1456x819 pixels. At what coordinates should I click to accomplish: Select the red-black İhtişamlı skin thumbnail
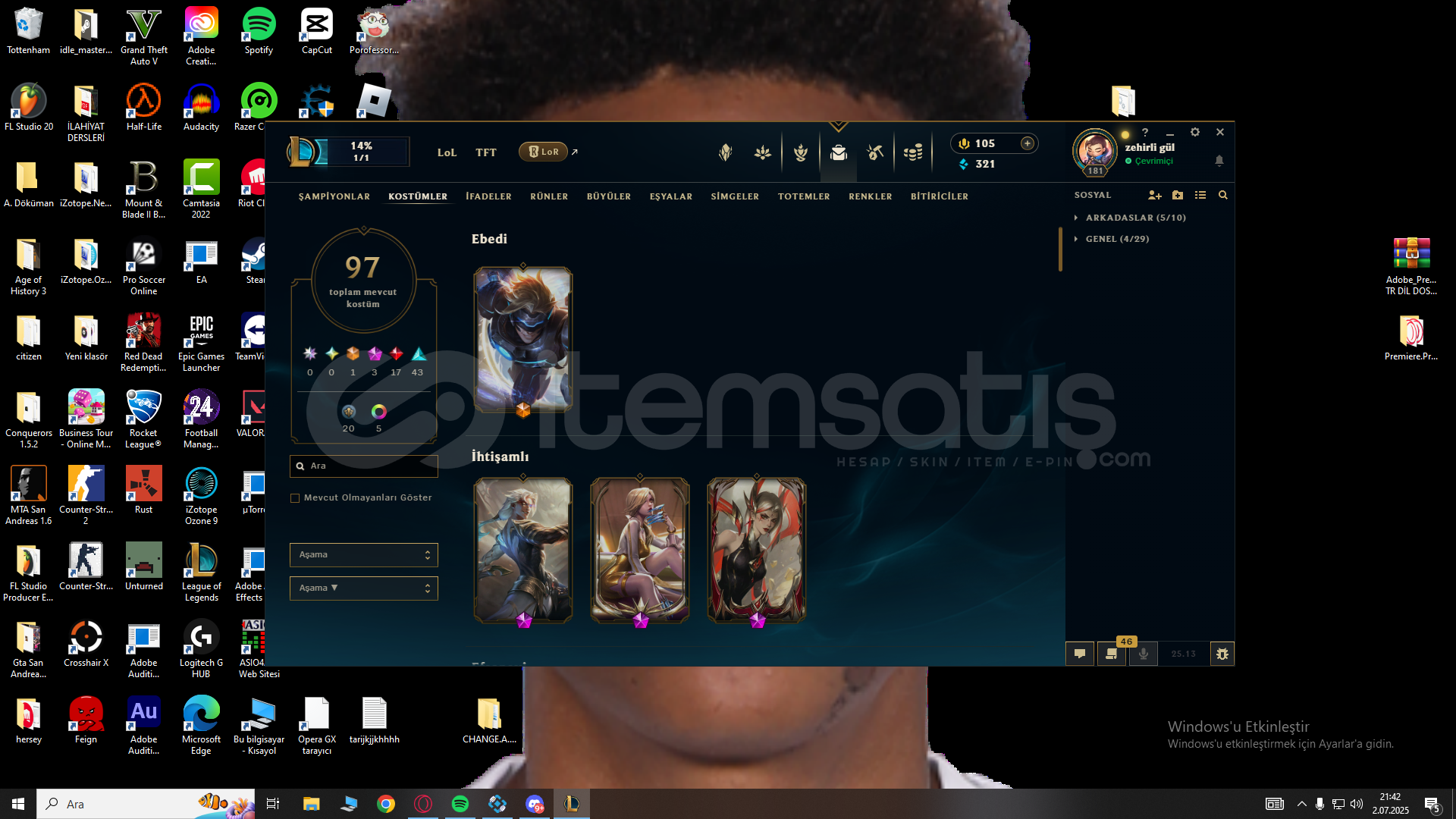coord(757,551)
